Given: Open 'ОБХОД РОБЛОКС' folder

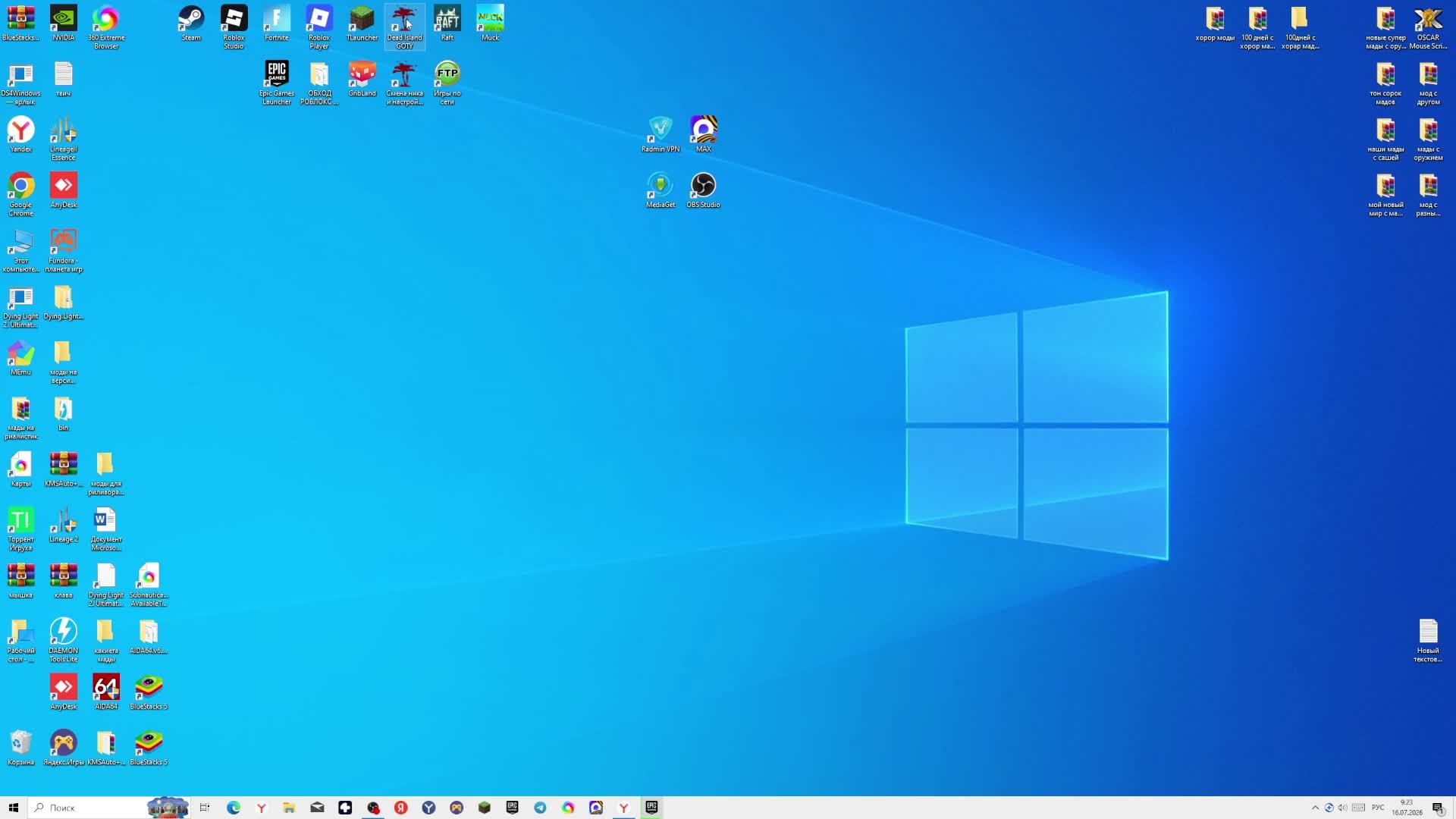Looking at the screenshot, I should click(319, 83).
